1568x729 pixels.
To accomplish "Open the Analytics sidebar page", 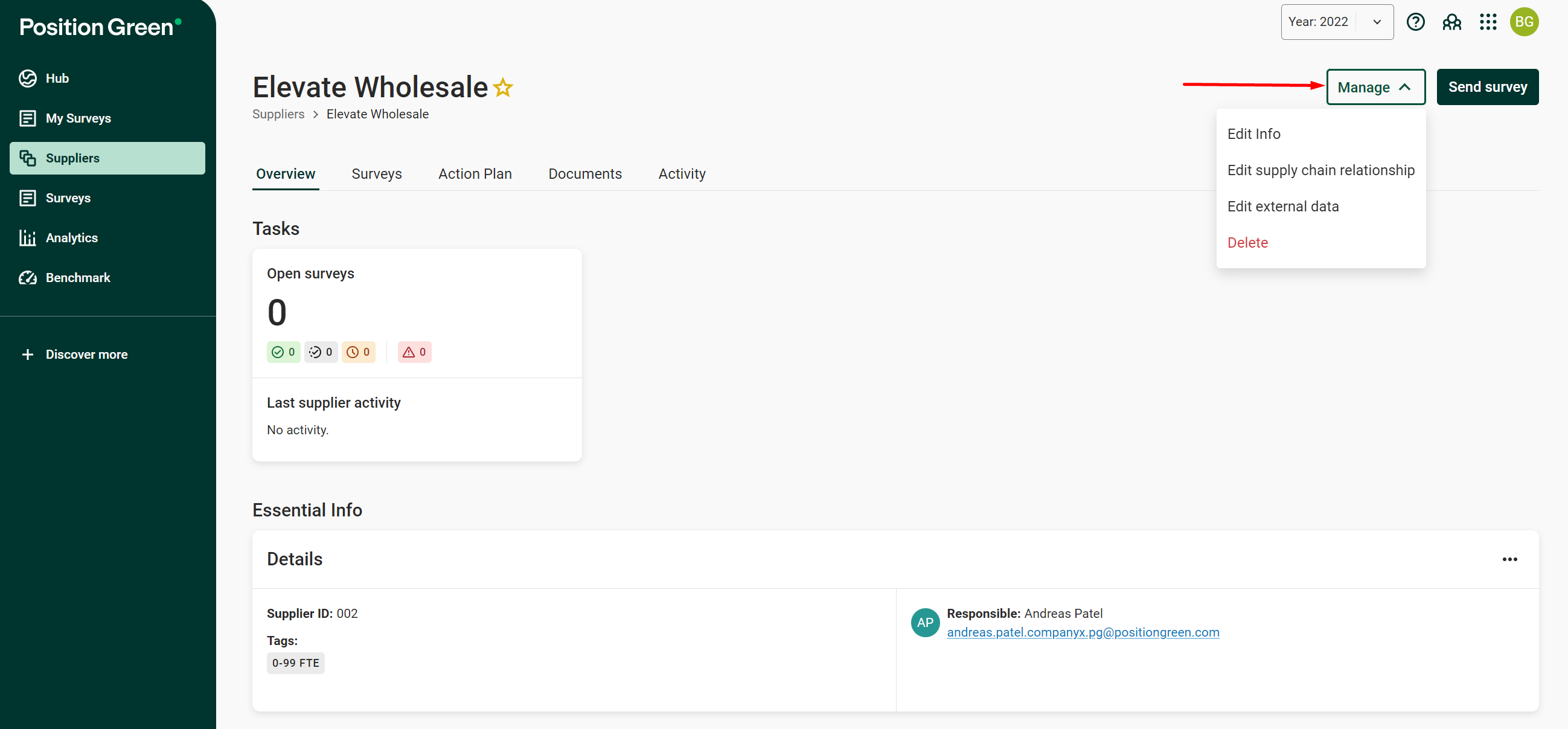I will (107, 238).
